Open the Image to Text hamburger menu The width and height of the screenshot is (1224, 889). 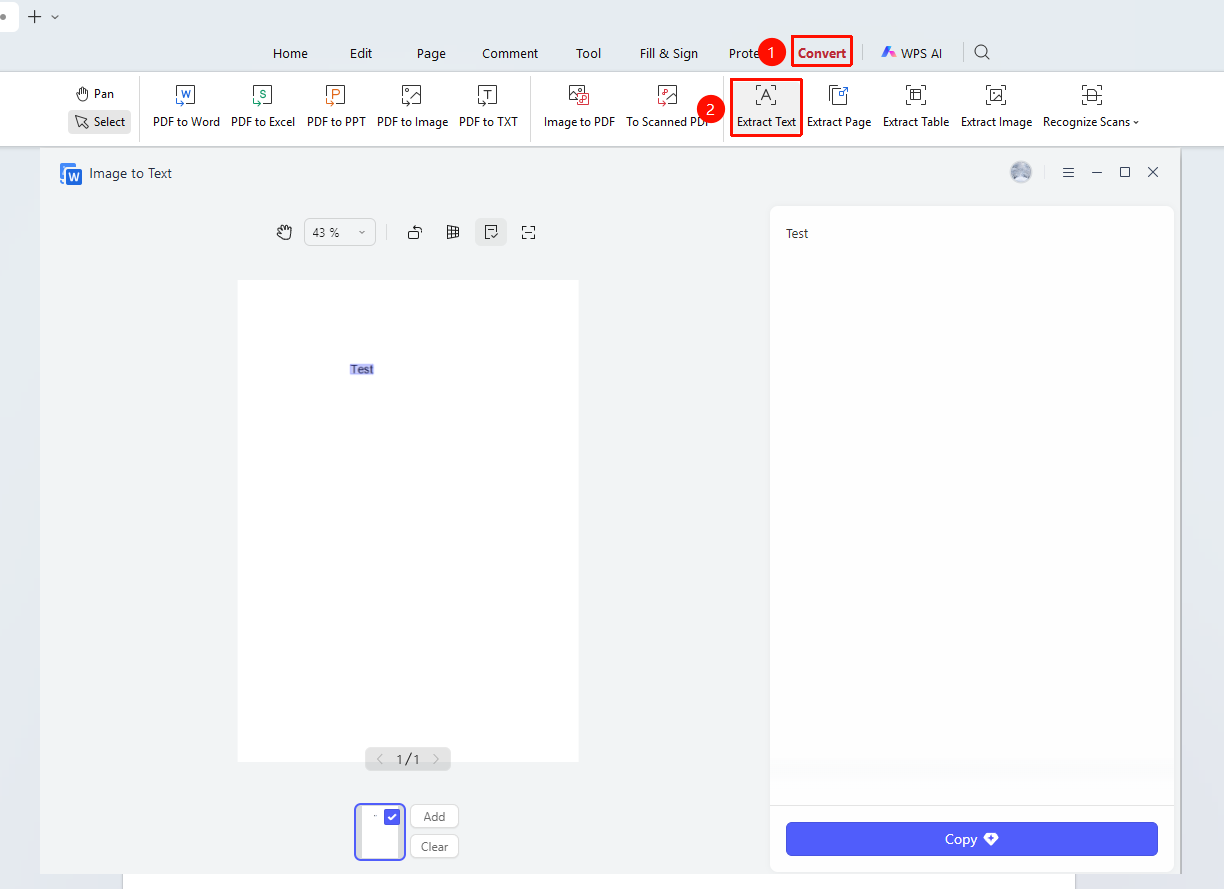coord(1068,173)
